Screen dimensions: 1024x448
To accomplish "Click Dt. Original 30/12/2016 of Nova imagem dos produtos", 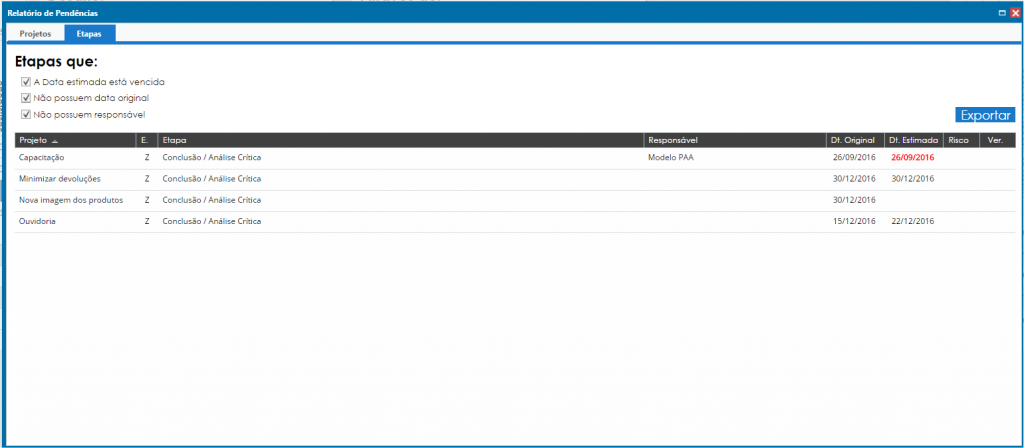I will (x=854, y=200).
